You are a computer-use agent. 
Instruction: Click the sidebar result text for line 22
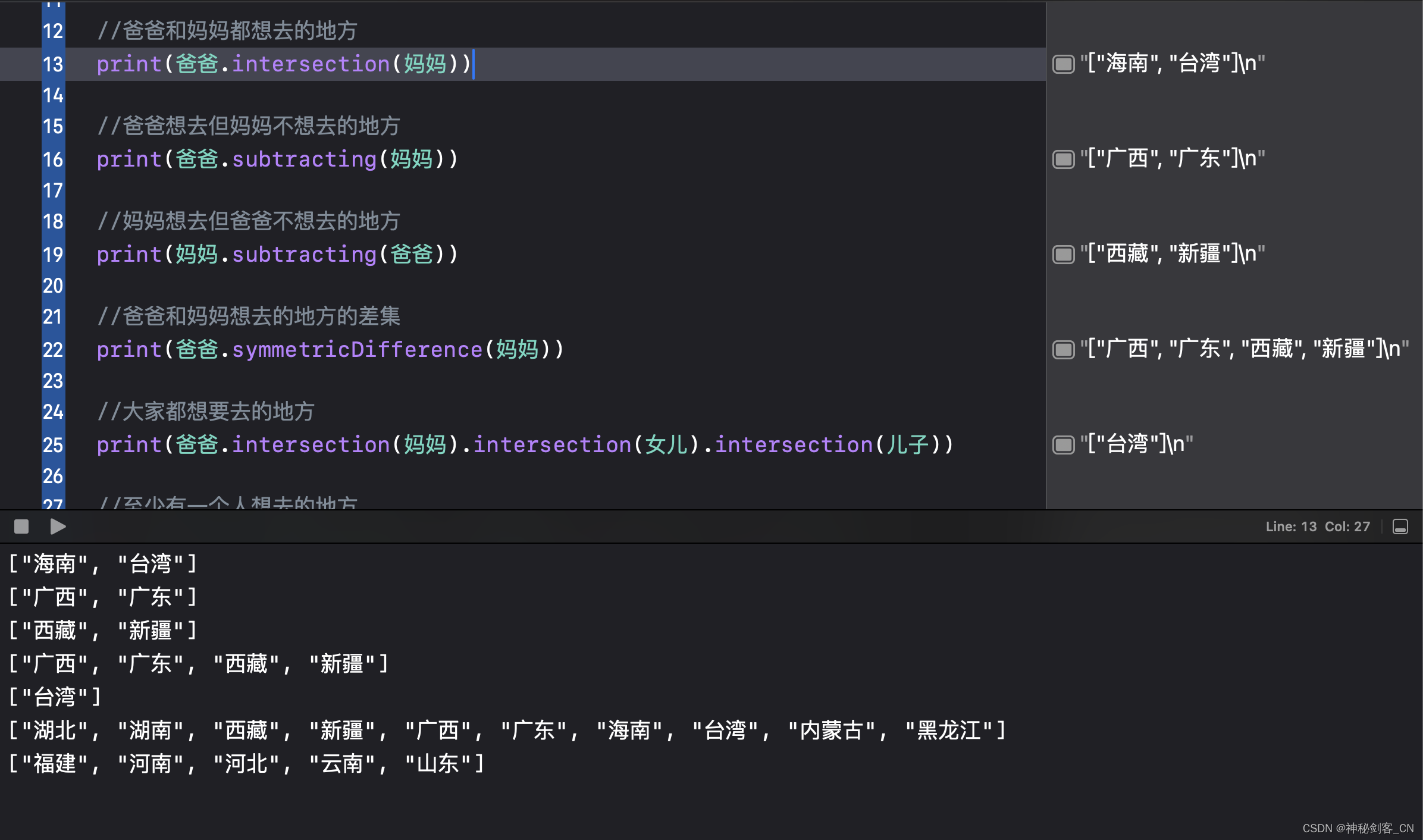(x=1244, y=349)
